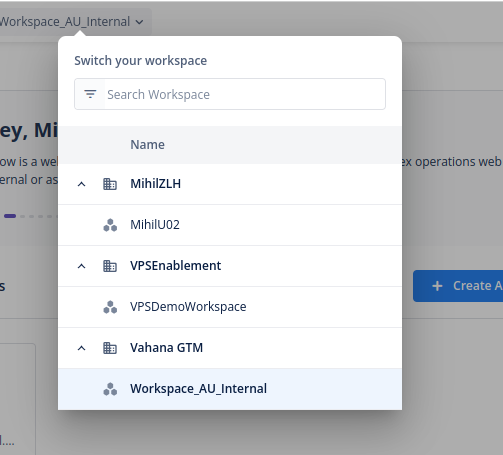The width and height of the screenshot is (503, 455).
Task: Click the Workspace_AU_Internal cluster icon
Action: (x=110, y=389)
